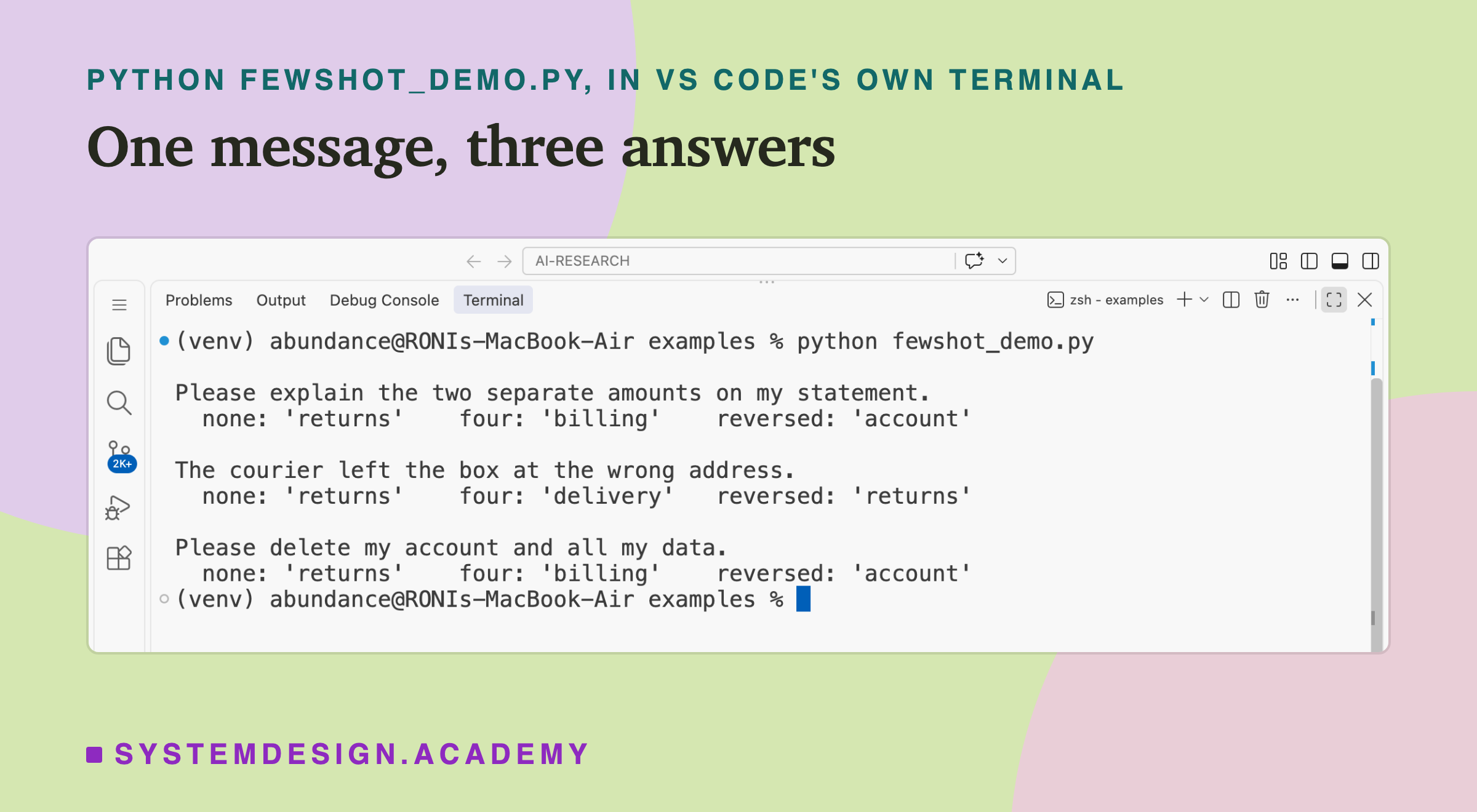The image size is (1477, 812).
Task: Open the Explorer files view
Action: (x=119, y=351)
